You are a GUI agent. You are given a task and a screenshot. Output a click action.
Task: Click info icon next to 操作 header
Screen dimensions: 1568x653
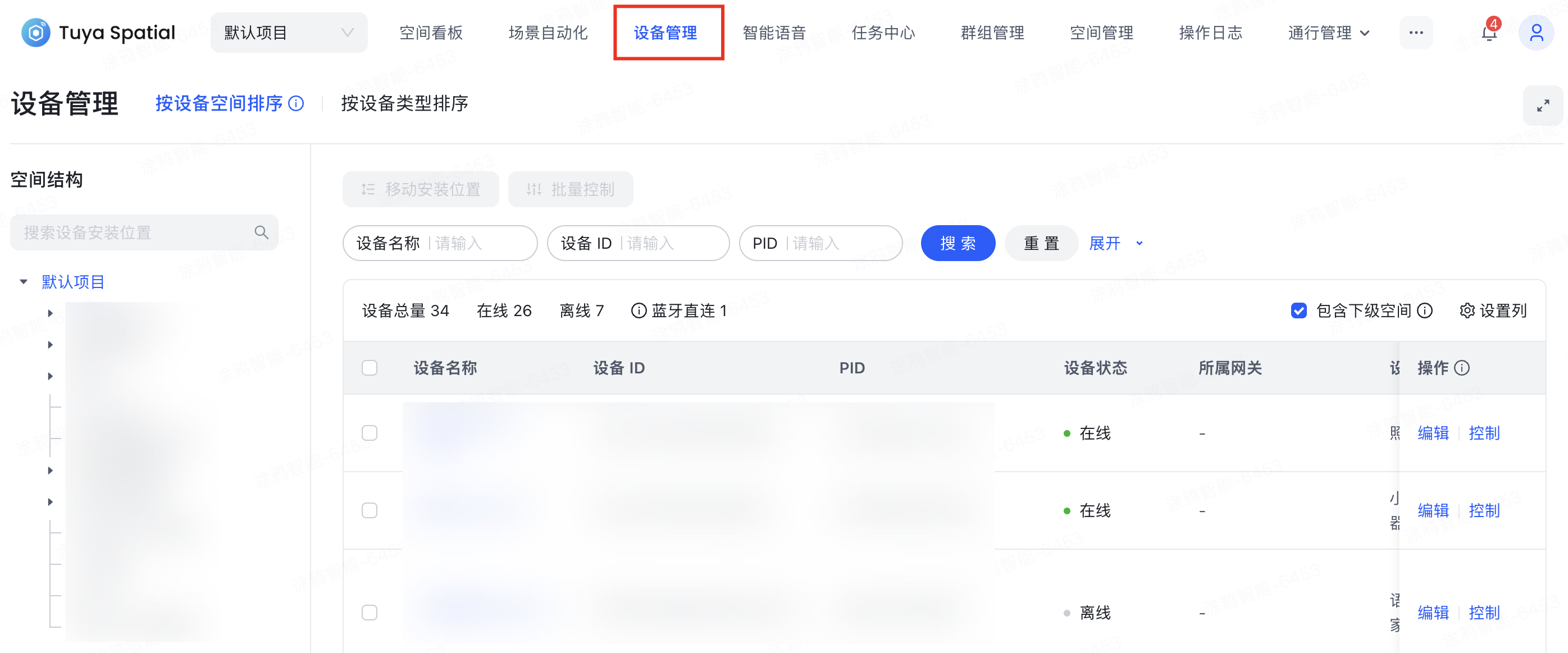click(1461, 368)
